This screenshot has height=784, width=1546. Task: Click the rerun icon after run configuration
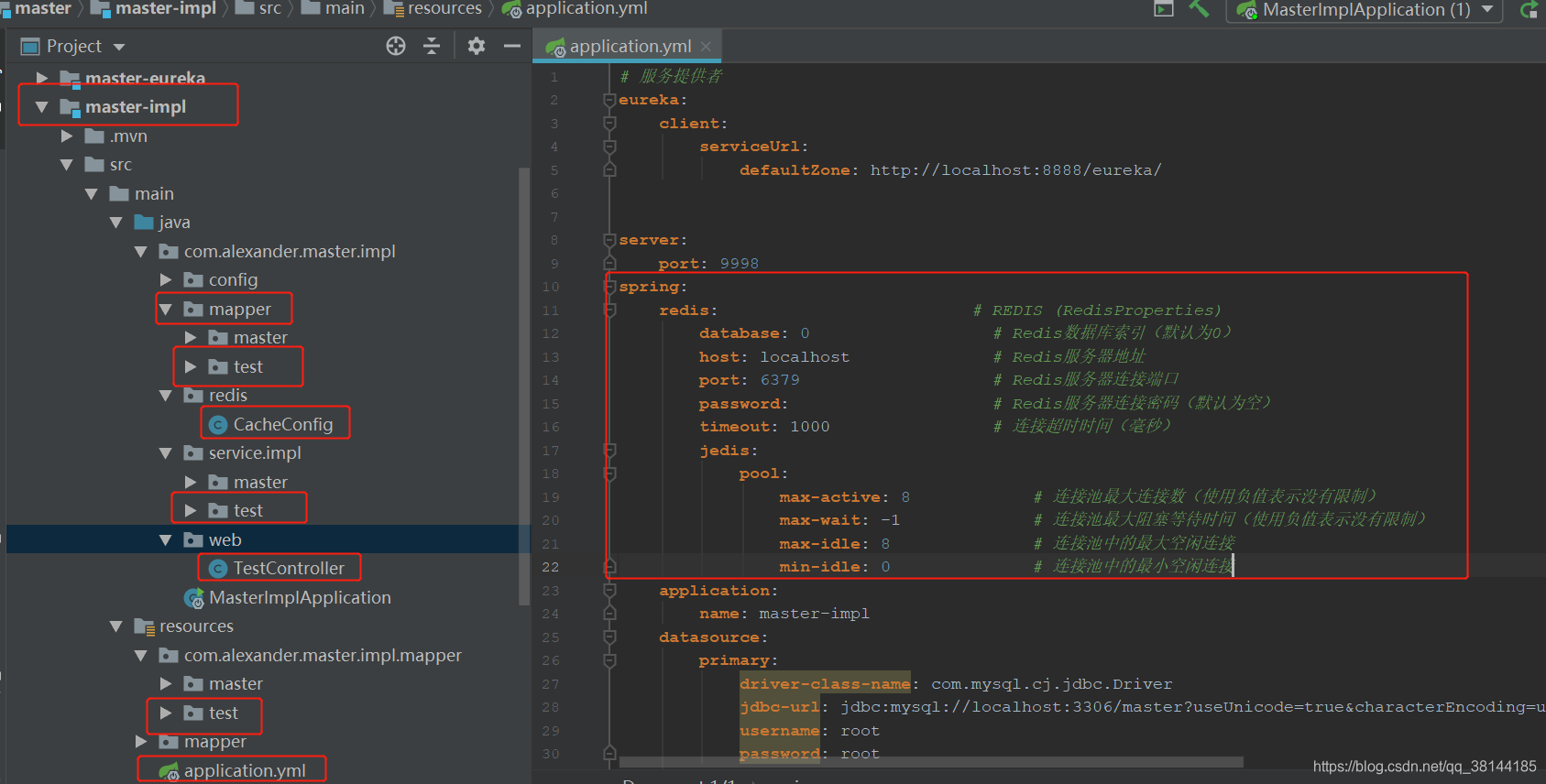1529,10
